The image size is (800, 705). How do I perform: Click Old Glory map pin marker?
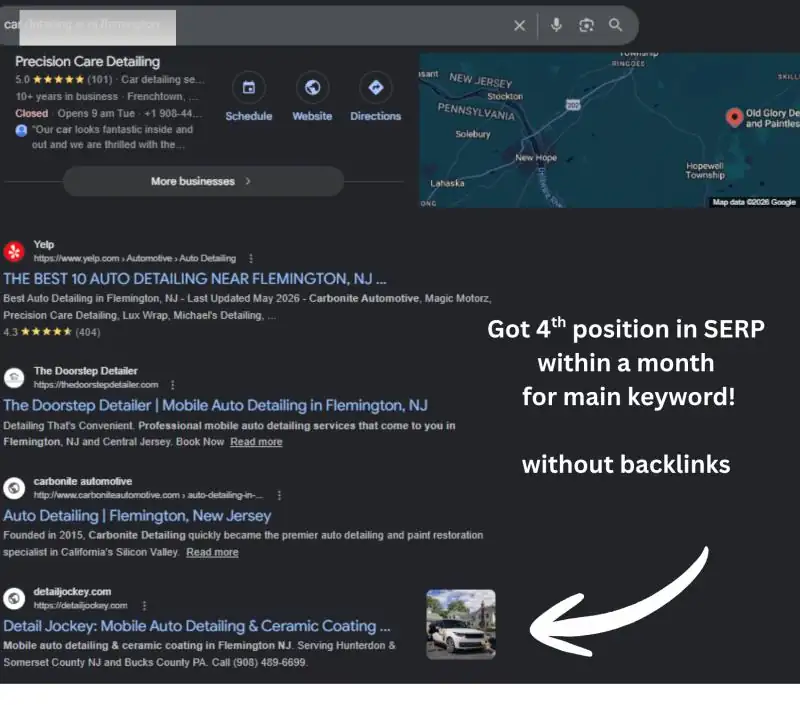(x=734, y=117)
